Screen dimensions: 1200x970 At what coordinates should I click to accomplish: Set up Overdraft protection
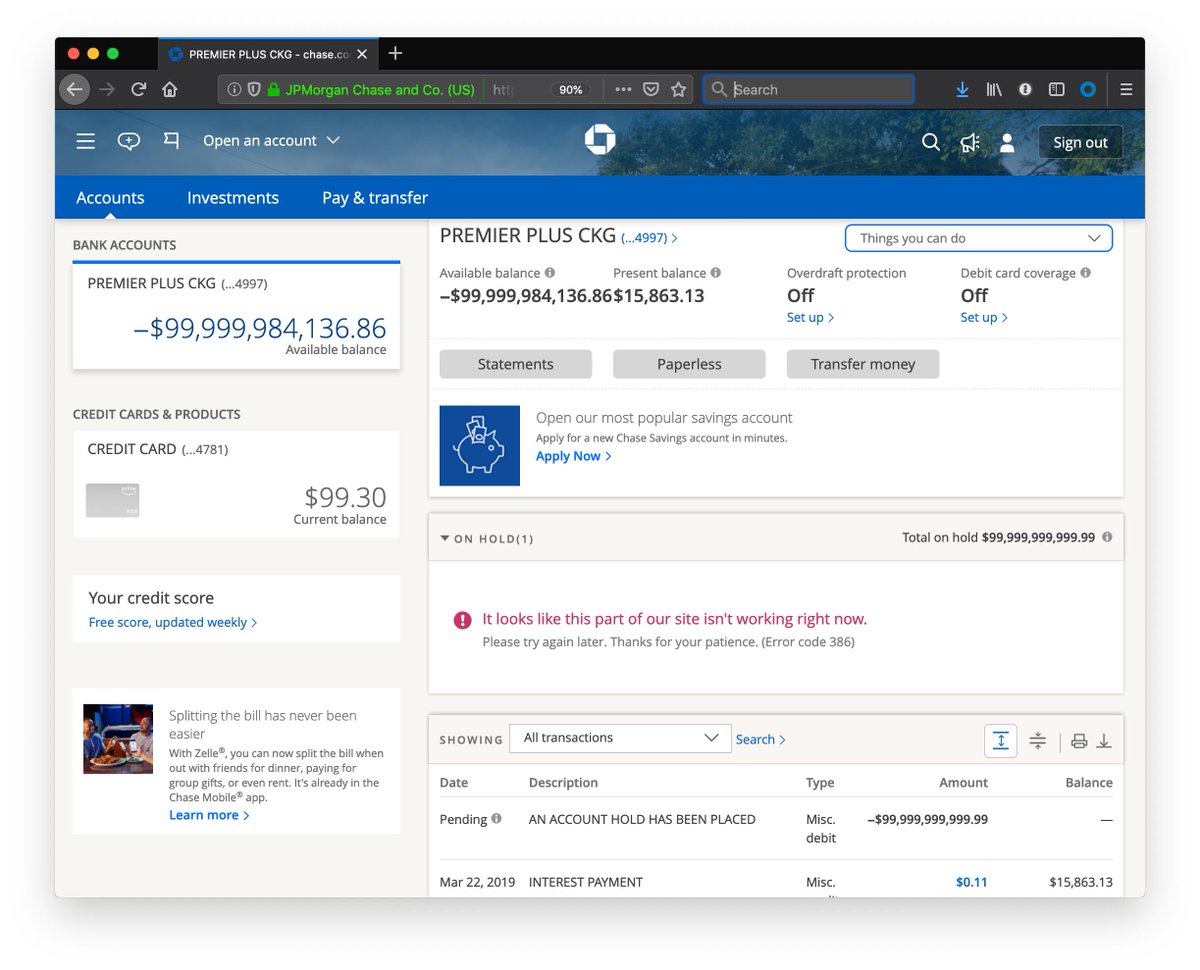(x=810, y=317)
